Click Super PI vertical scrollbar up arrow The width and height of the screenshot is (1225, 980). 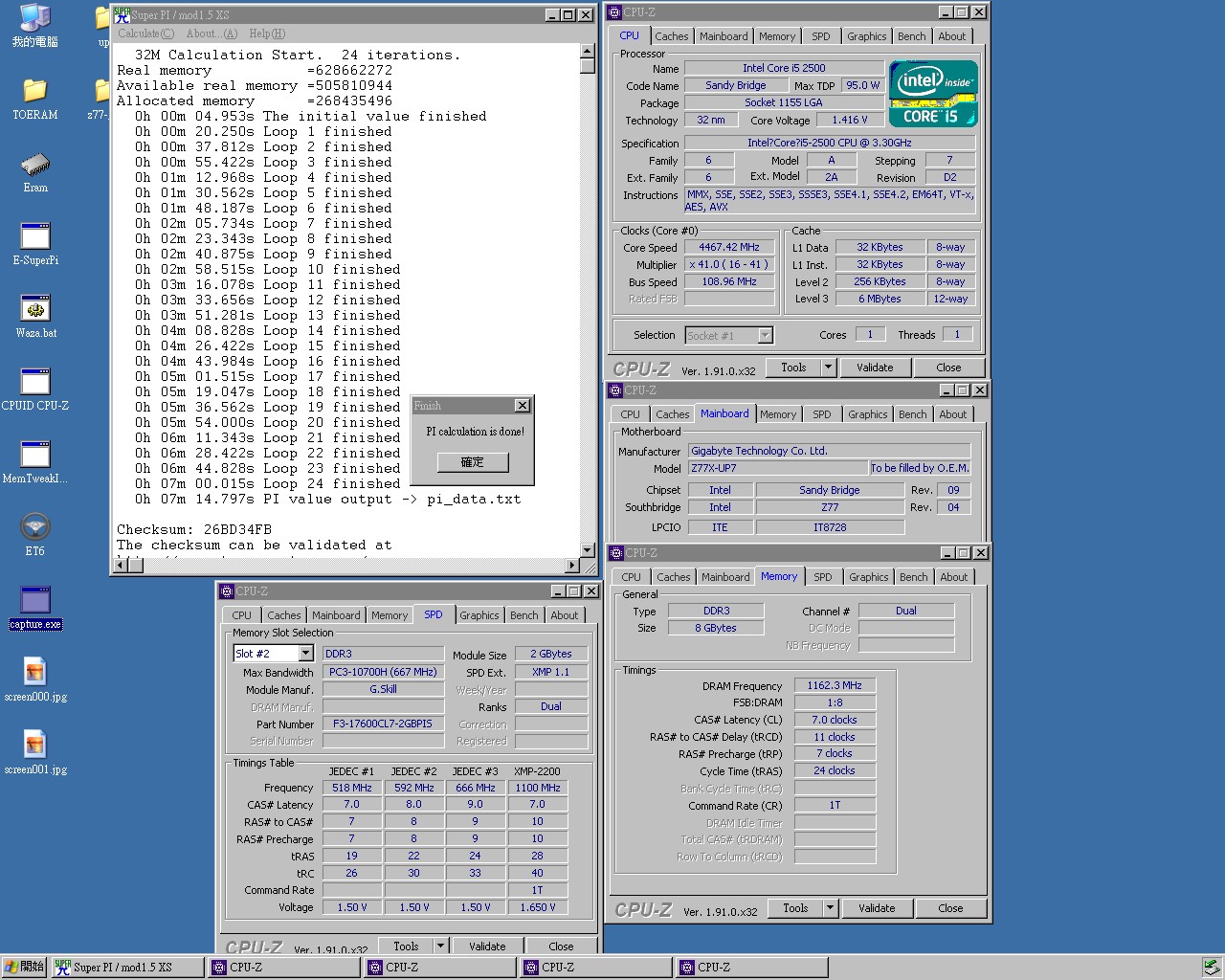pyautogui.click(x=588, y=53)
